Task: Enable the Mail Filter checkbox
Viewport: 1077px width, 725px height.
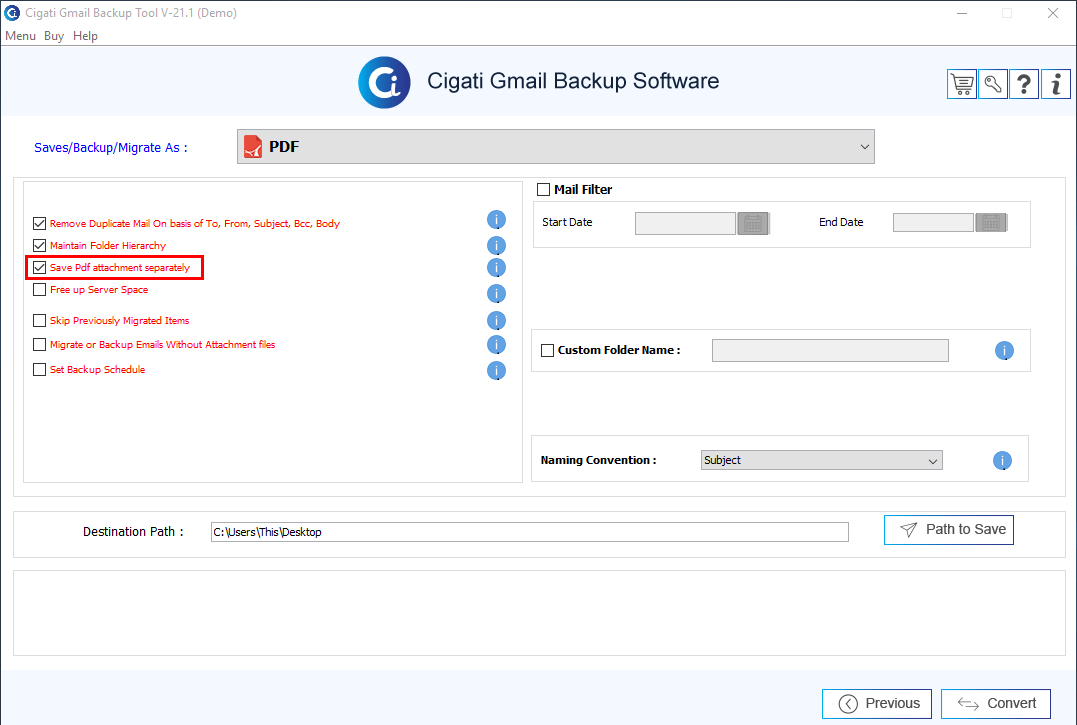Action: (x=543, y=189)
